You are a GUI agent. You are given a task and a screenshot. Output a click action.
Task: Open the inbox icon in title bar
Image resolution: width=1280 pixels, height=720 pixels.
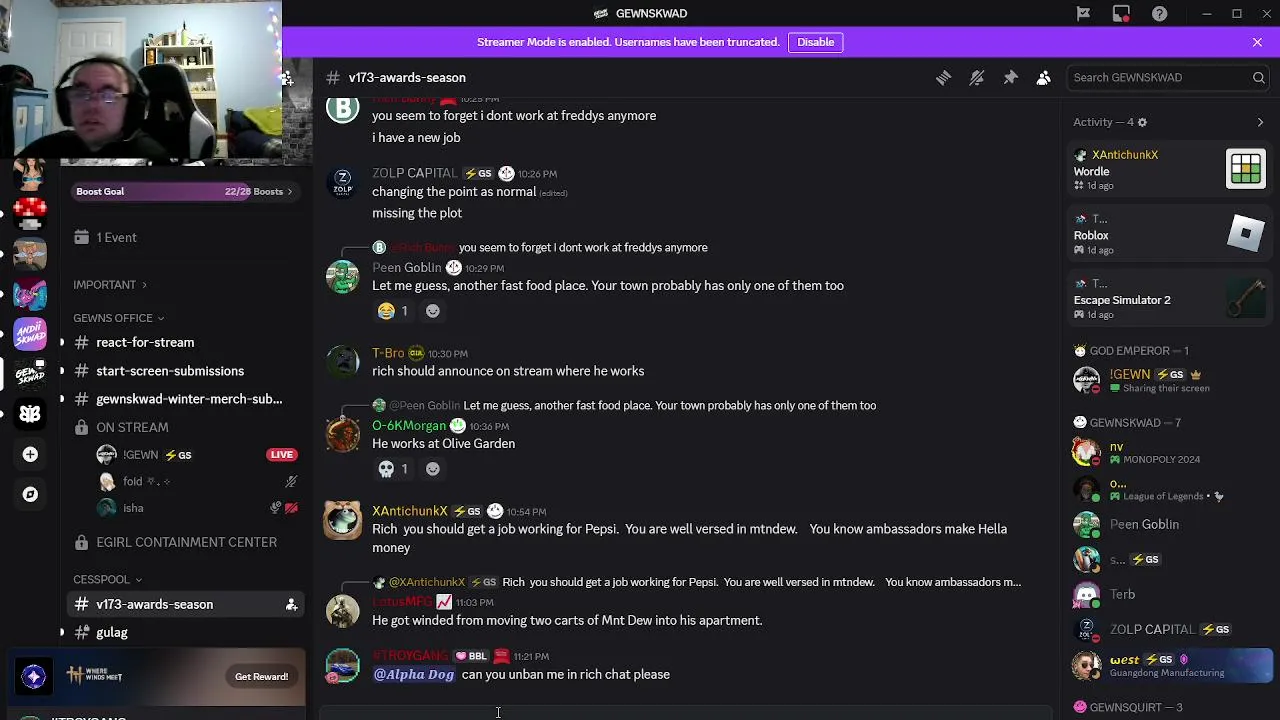click(x=1121, y=14)
